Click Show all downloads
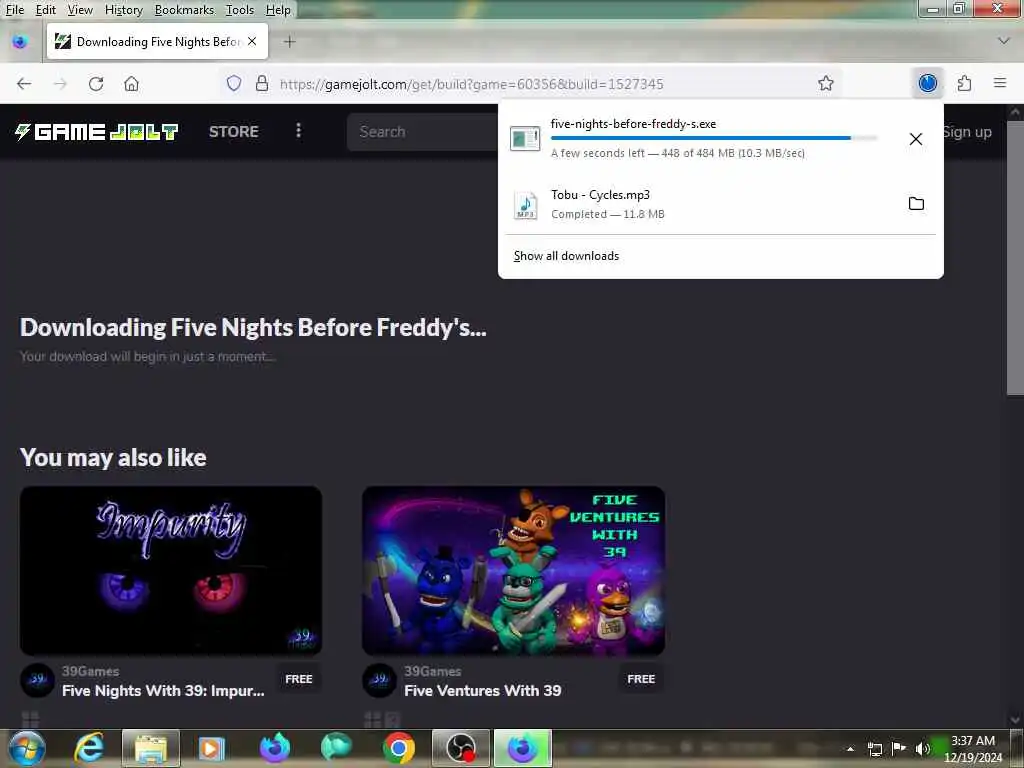 point(566,255)
